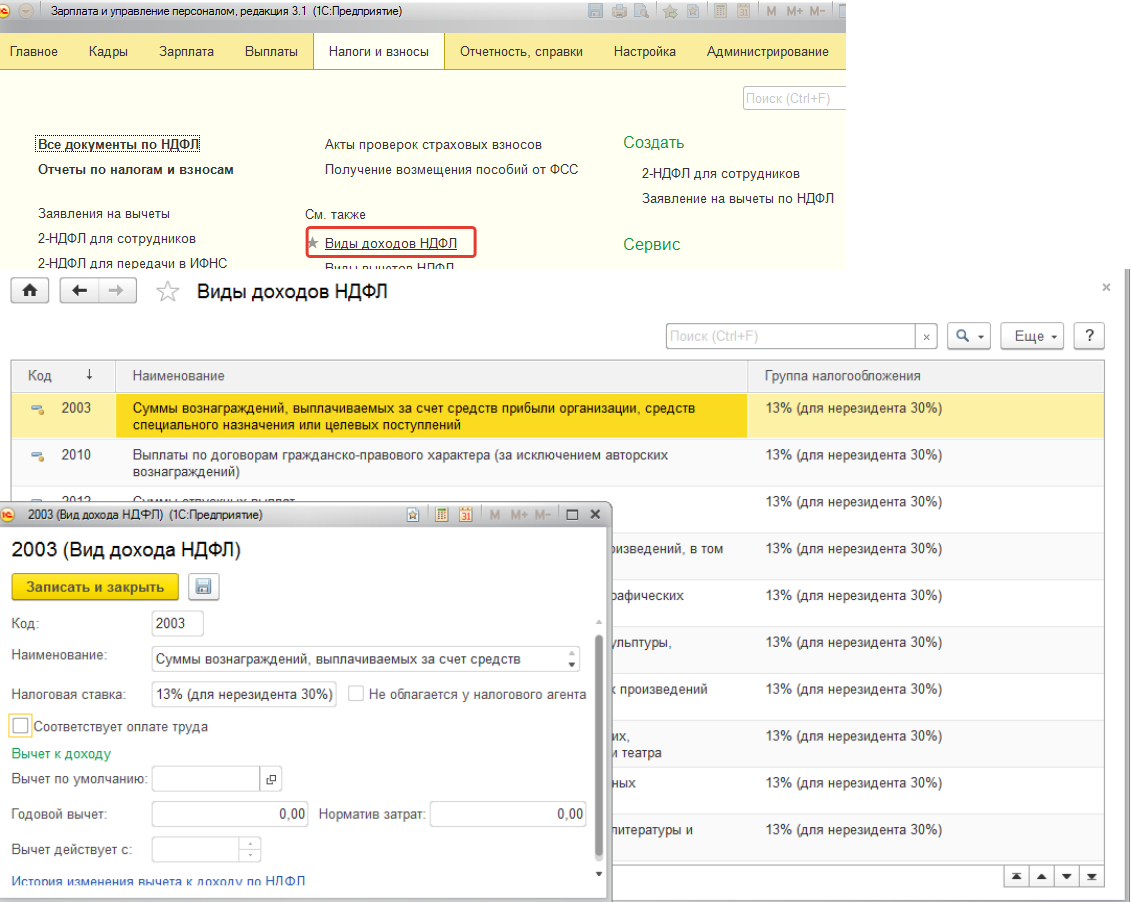Click the print icon in the main title bar

pos(619,11)
